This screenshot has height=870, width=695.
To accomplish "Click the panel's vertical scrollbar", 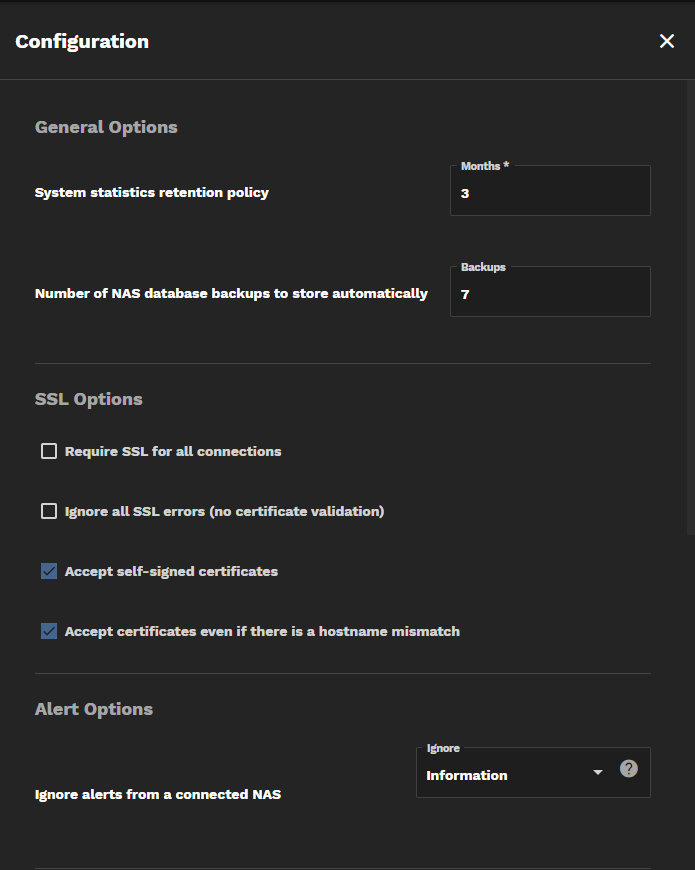I will (691, 300).
